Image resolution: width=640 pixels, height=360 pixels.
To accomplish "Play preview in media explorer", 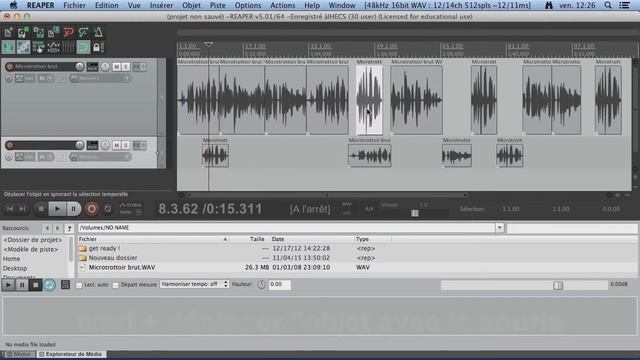I will pyautogui.click(x=8, y=285).
